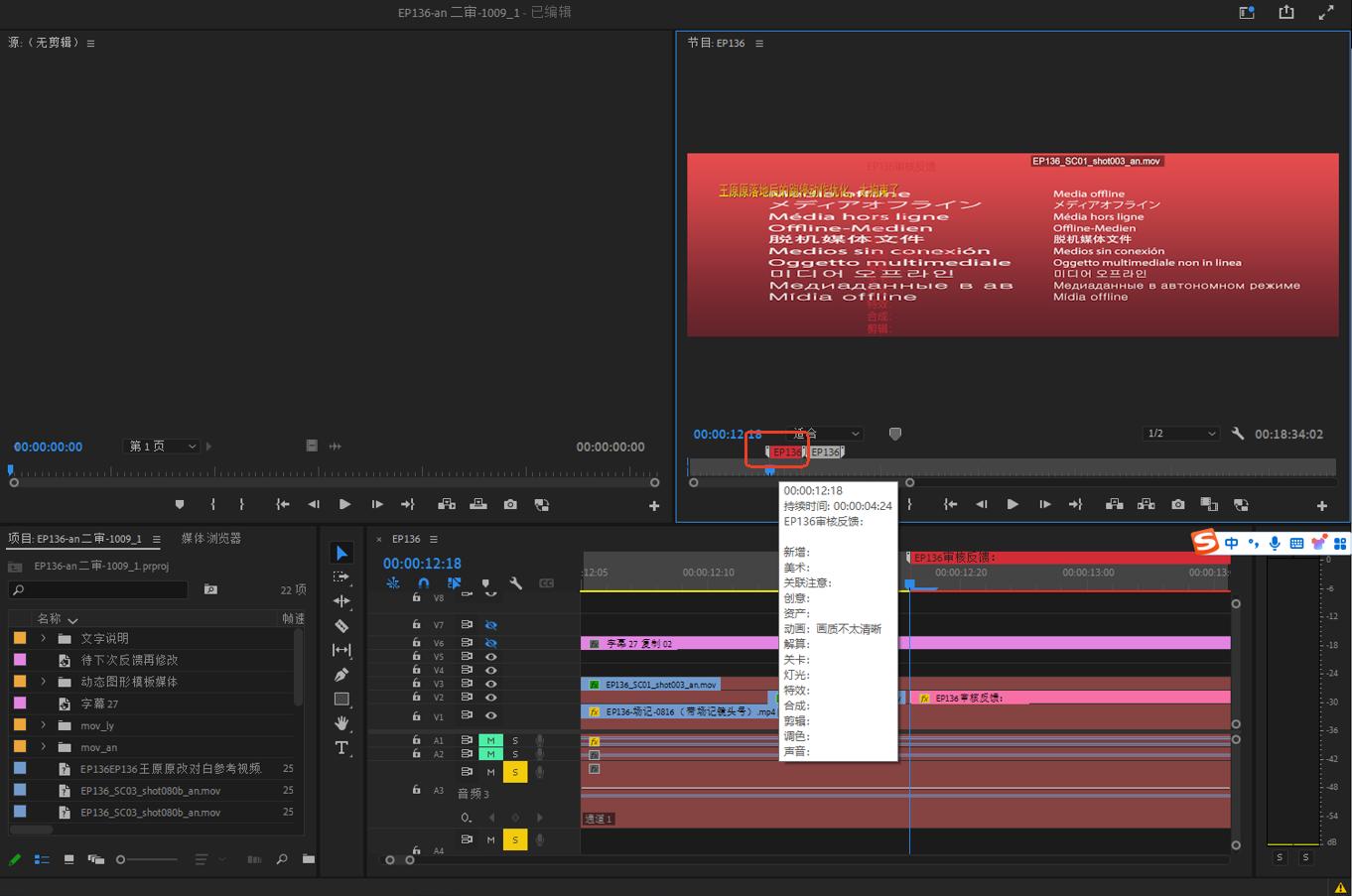Viewport: 1352px width, 896px height.
Task: Toggle mute on audio track A1
Action: tap(490, 740)
